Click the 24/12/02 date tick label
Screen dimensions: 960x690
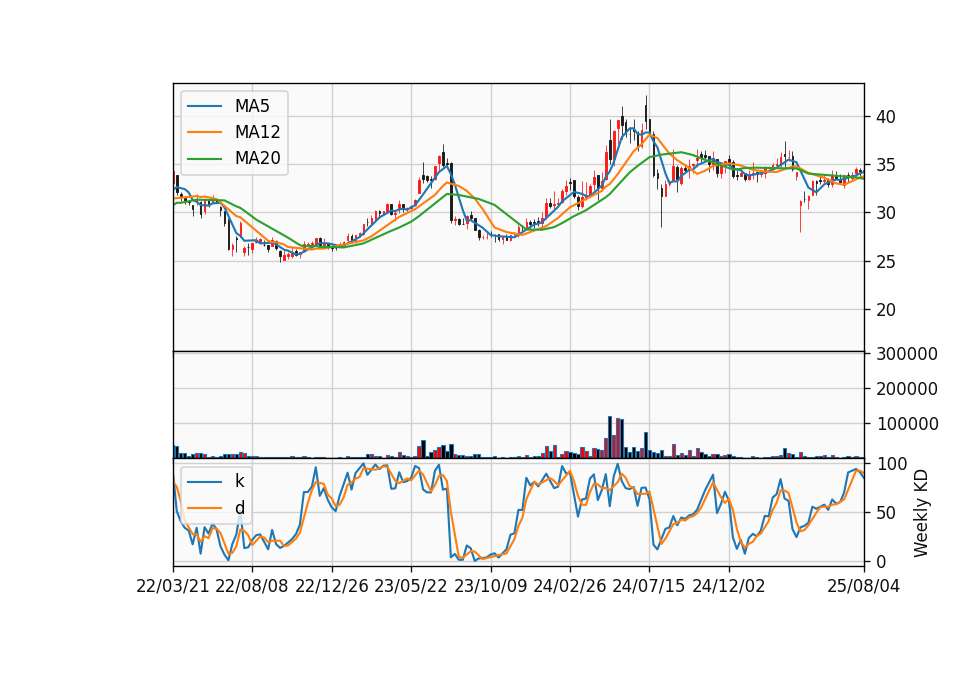point(729,586)
